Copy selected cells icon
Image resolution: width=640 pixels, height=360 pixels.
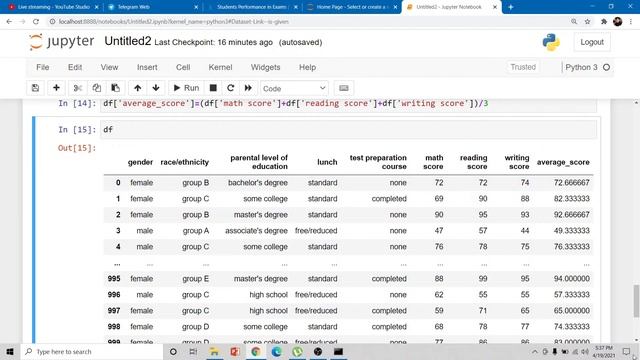[x=96, y=88]
